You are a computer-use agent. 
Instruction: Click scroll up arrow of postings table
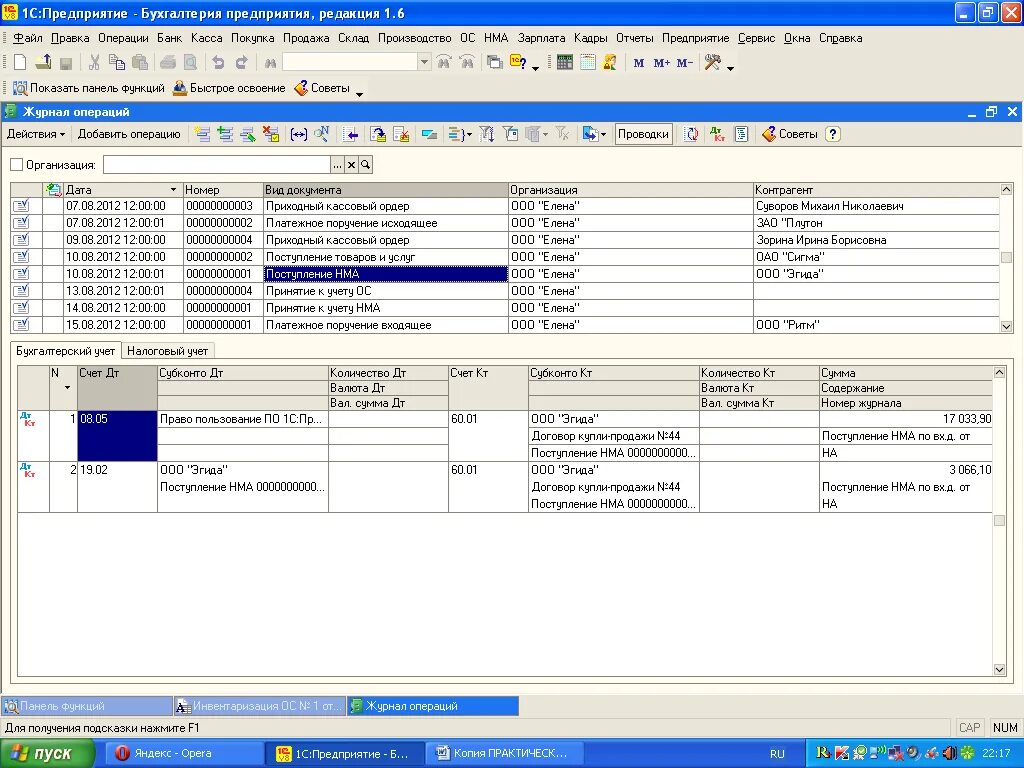tap(999, 373)
